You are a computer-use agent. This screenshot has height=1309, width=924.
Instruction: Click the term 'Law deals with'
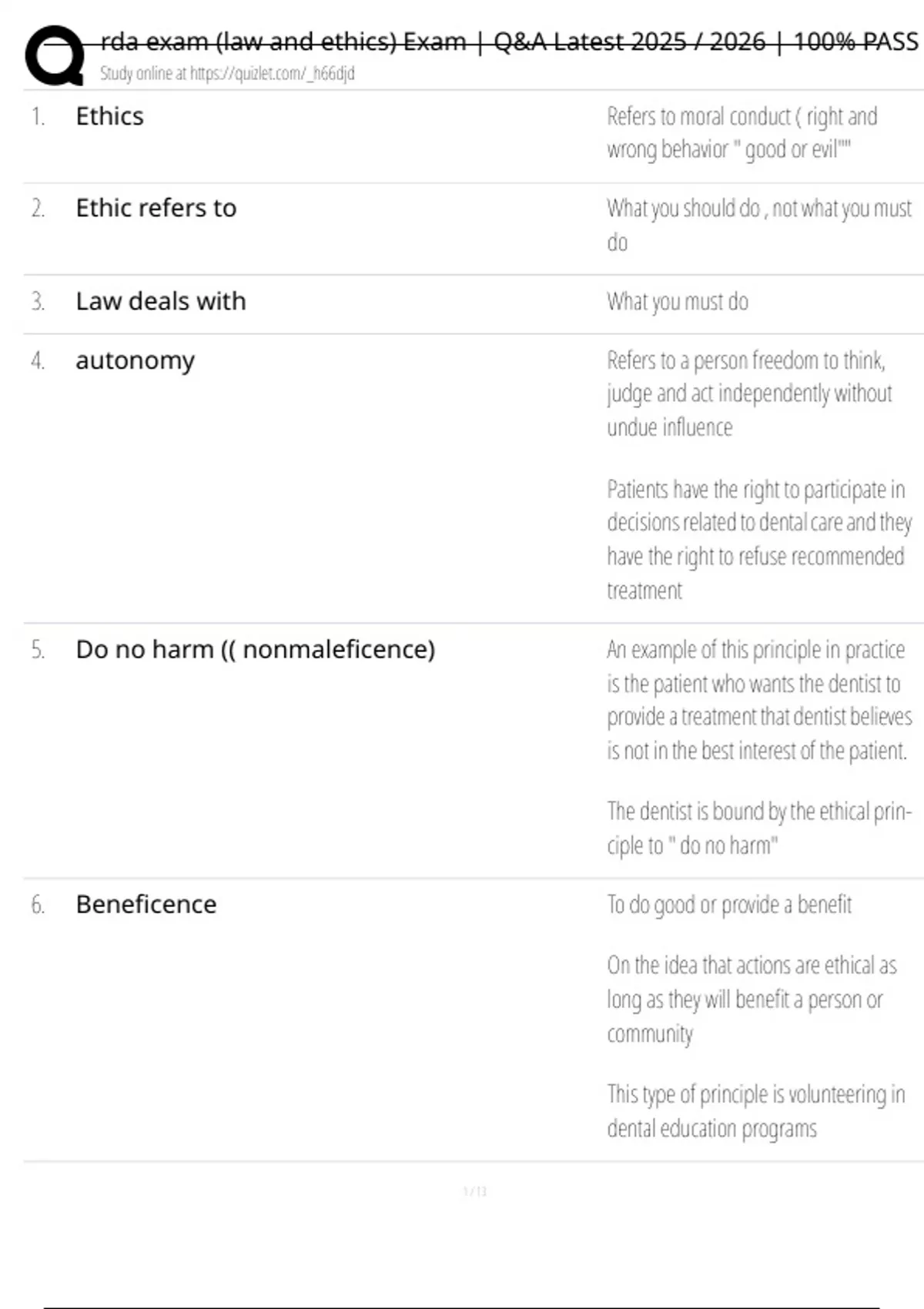tap(160, 301)
